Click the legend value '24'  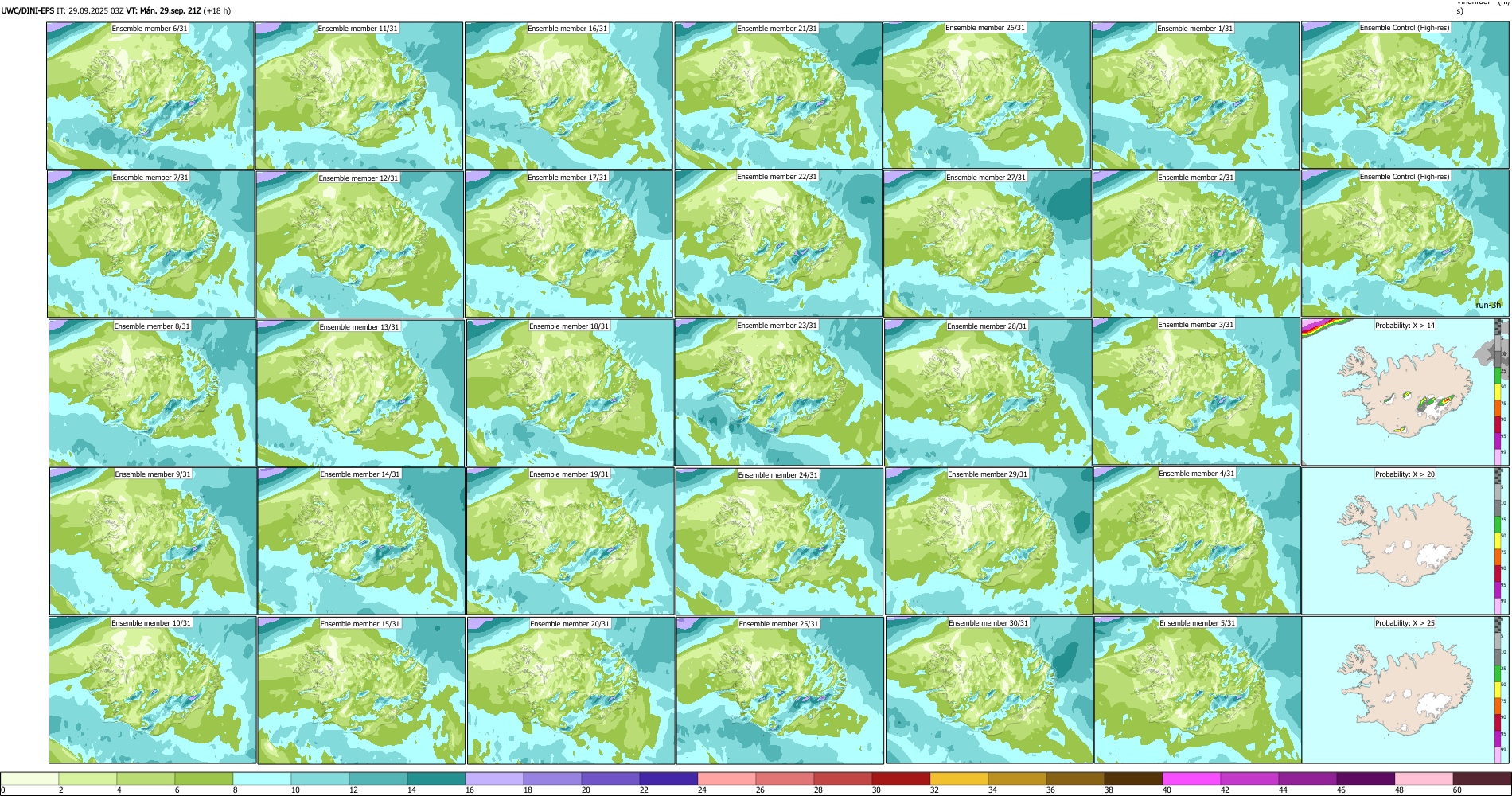click(703, 790)
